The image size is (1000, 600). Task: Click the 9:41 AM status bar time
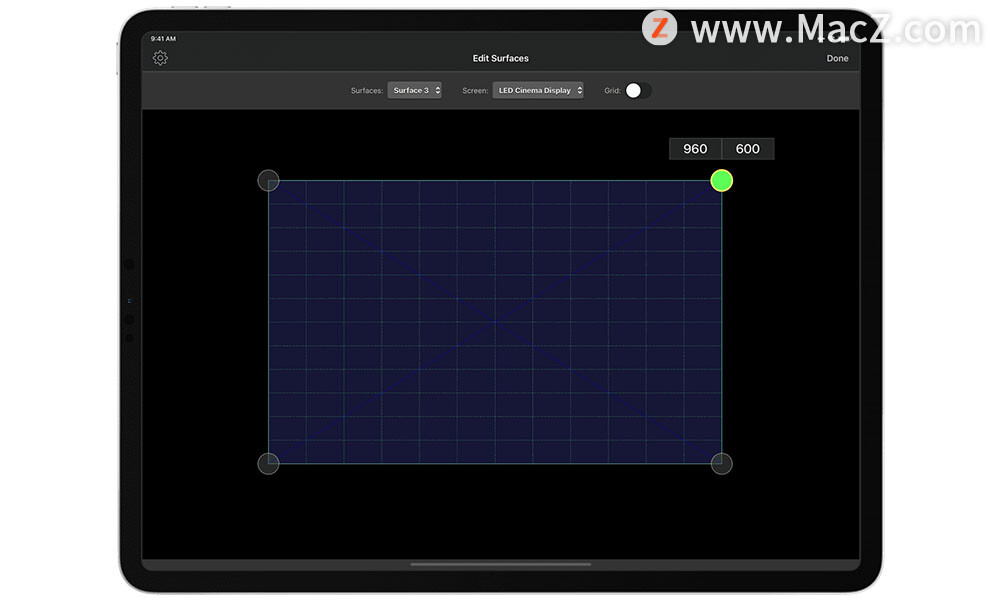click(163, 38)
